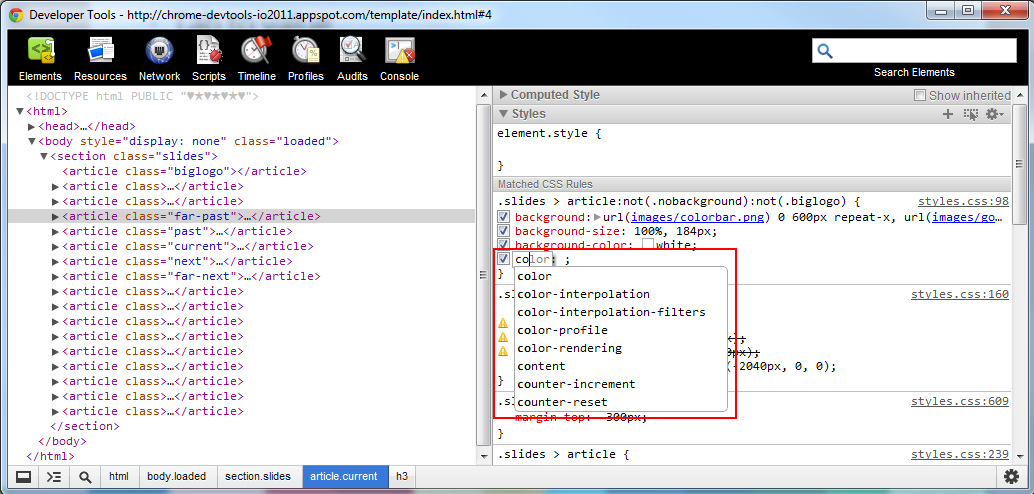Expand the head element node
This screenshot has height=494, width=1034.
click(x=32, y=126)
